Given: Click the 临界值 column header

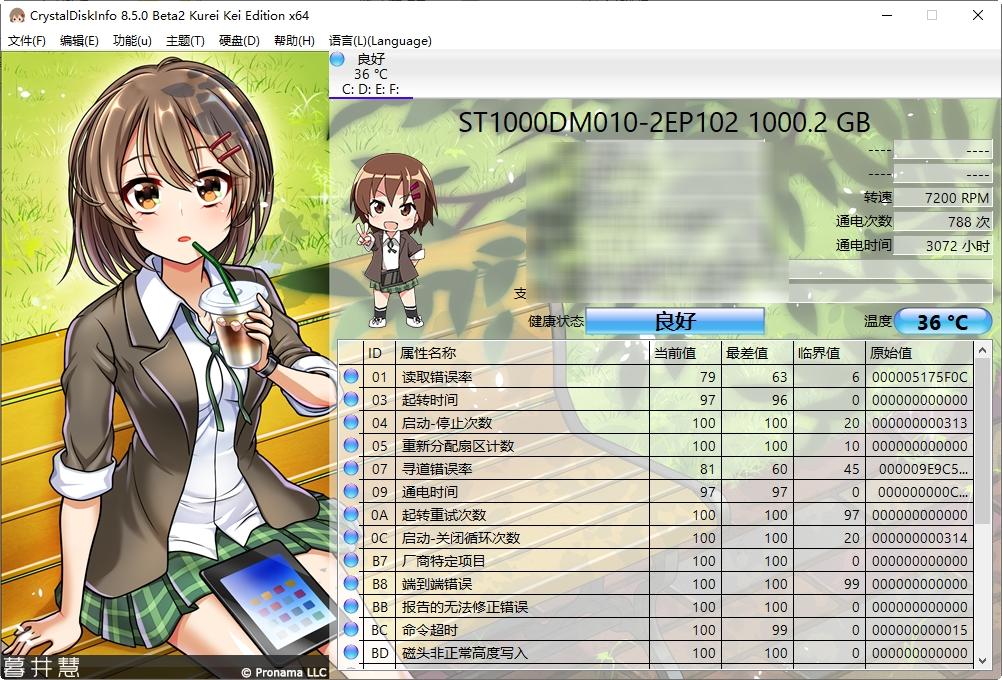Looking at the screenshot, I should [829, 353].
